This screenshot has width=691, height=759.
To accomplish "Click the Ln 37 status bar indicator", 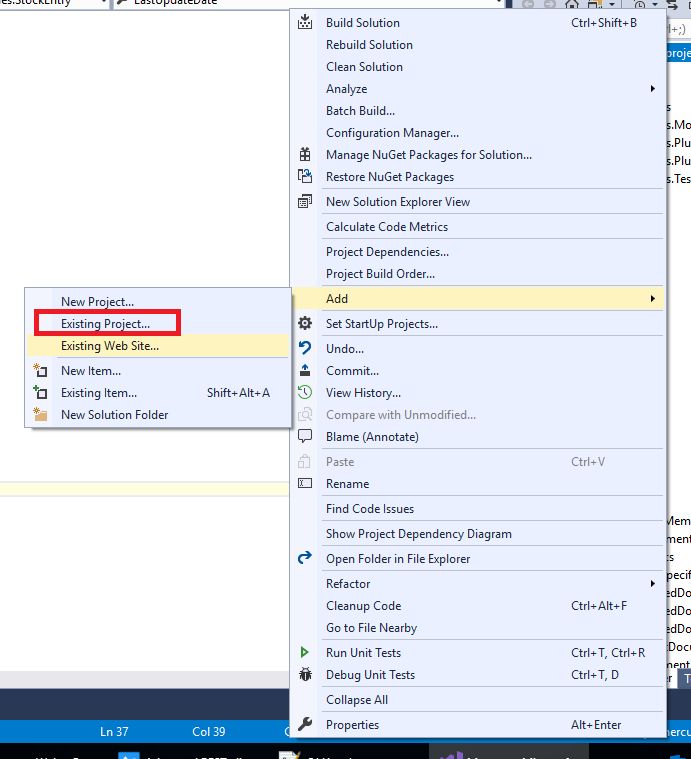I will click(x=114, y=731).
